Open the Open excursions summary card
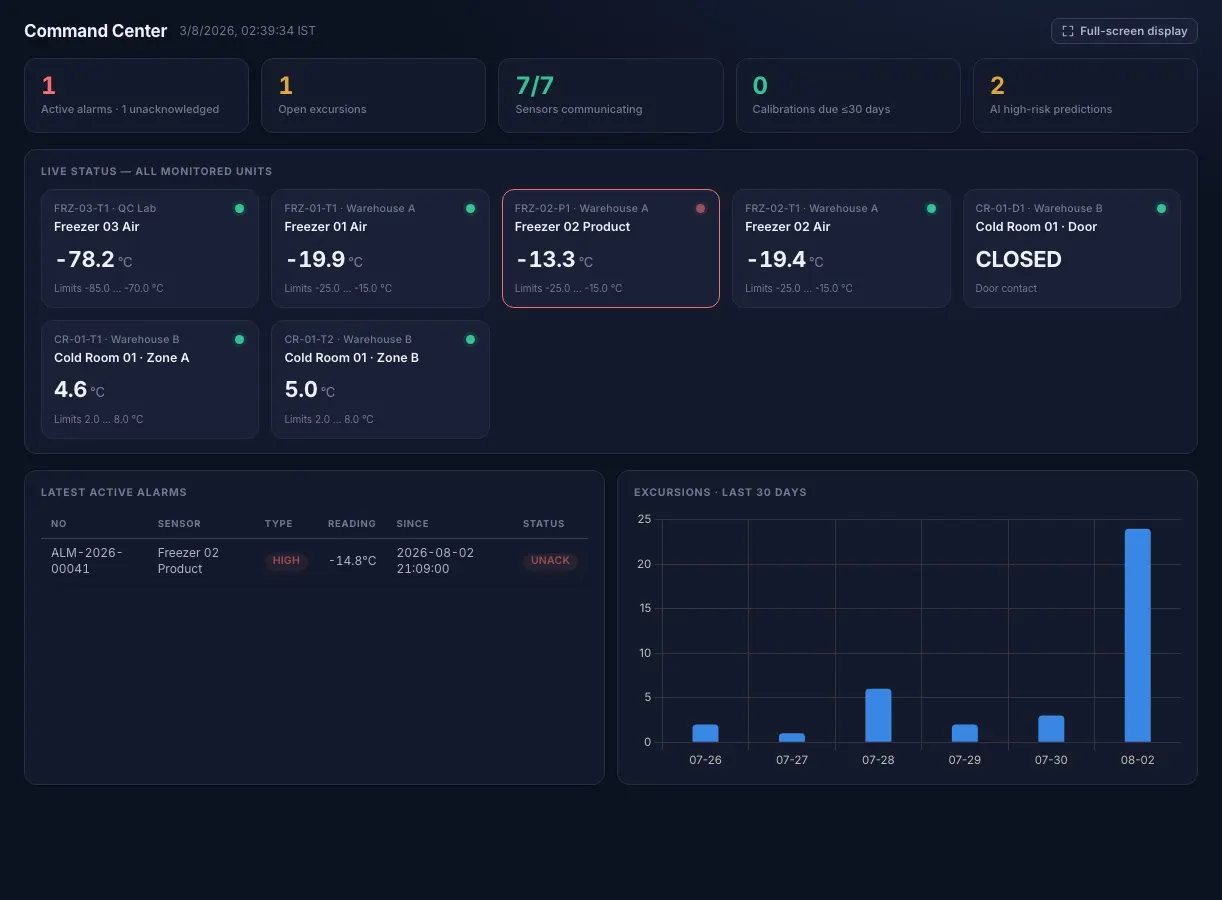The height and width of the screenshot is (900, 1222). (x=373, y=95)
